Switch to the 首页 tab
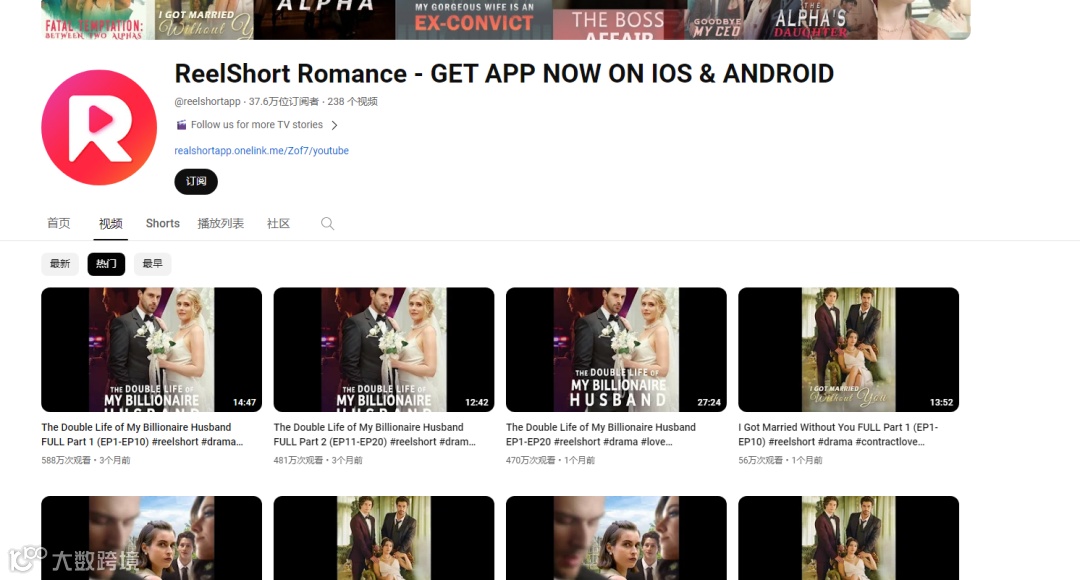The height and width of the screenshot is (580, 1080). tap(59, 223)
